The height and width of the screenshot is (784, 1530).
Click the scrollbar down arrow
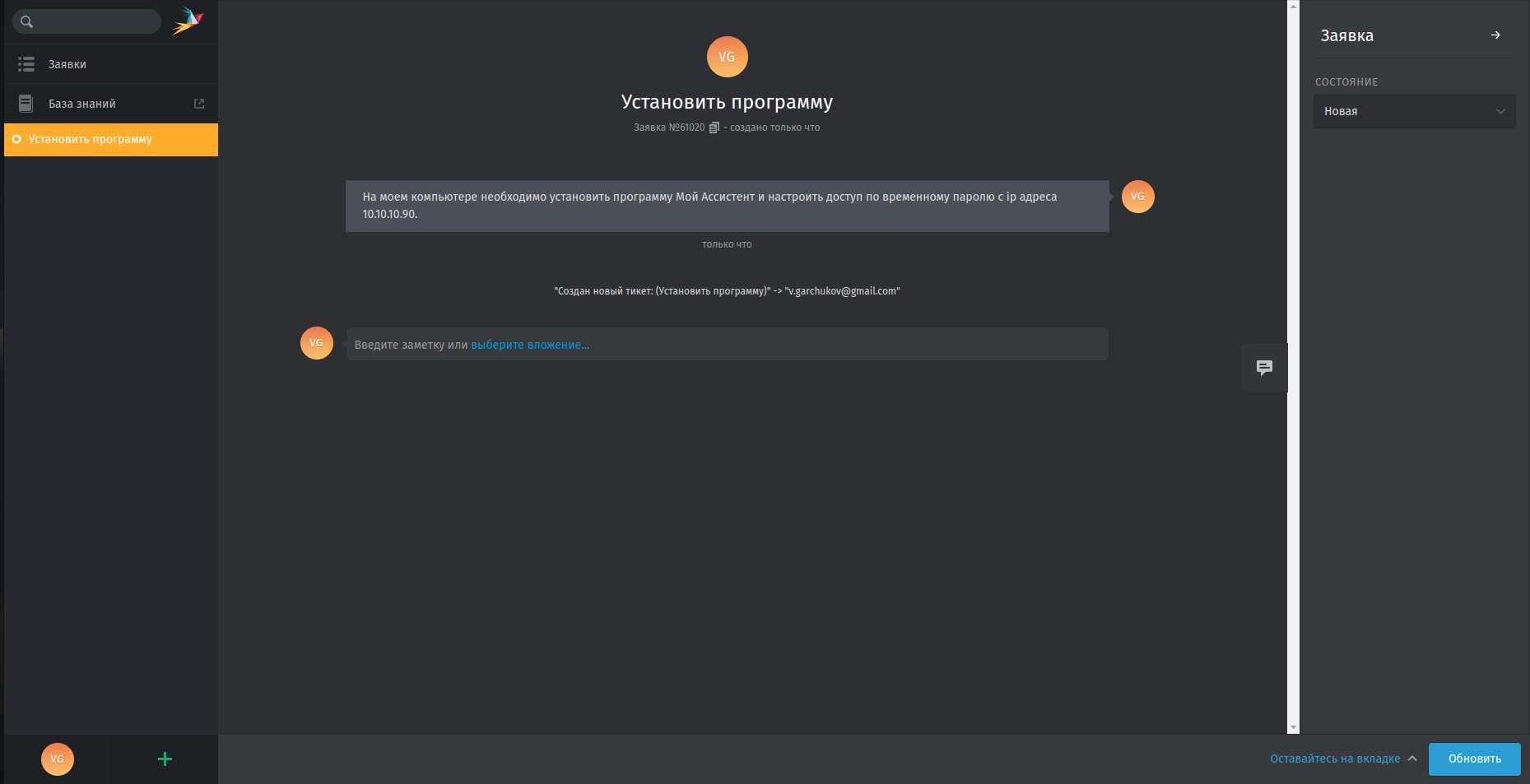click(1293, 727)
